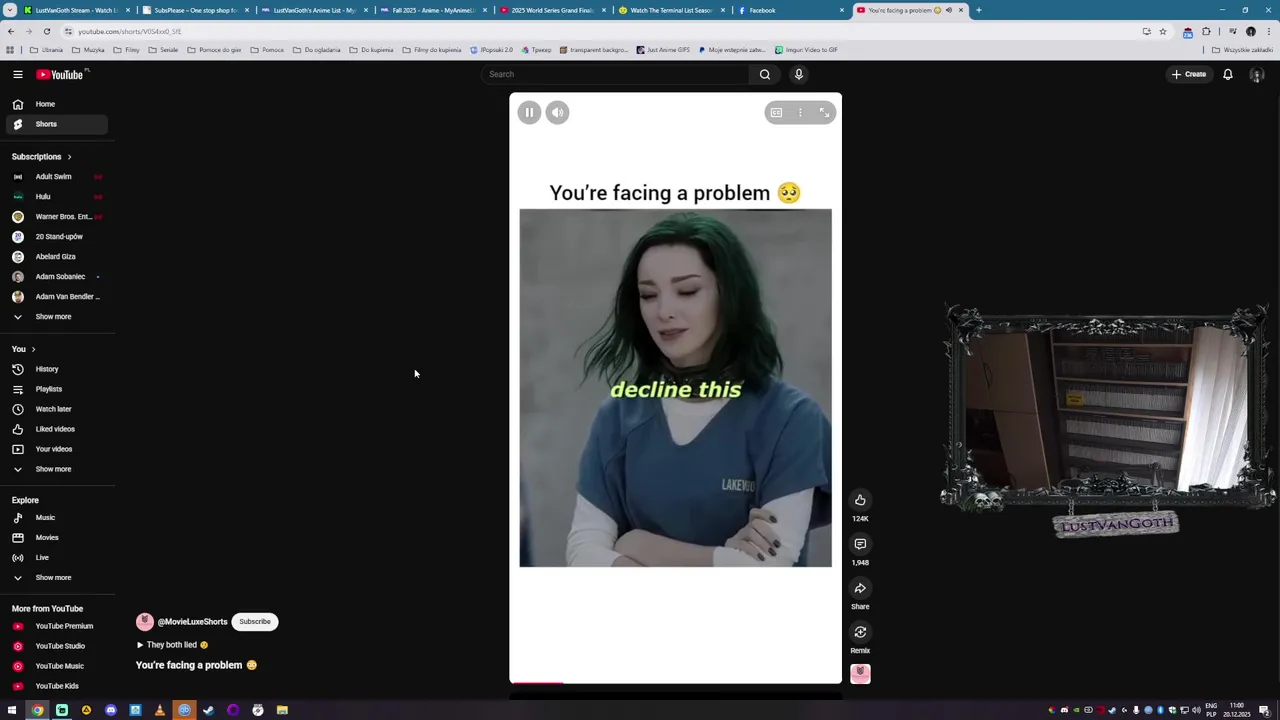Focus the YouTube search field

point(615,74)
